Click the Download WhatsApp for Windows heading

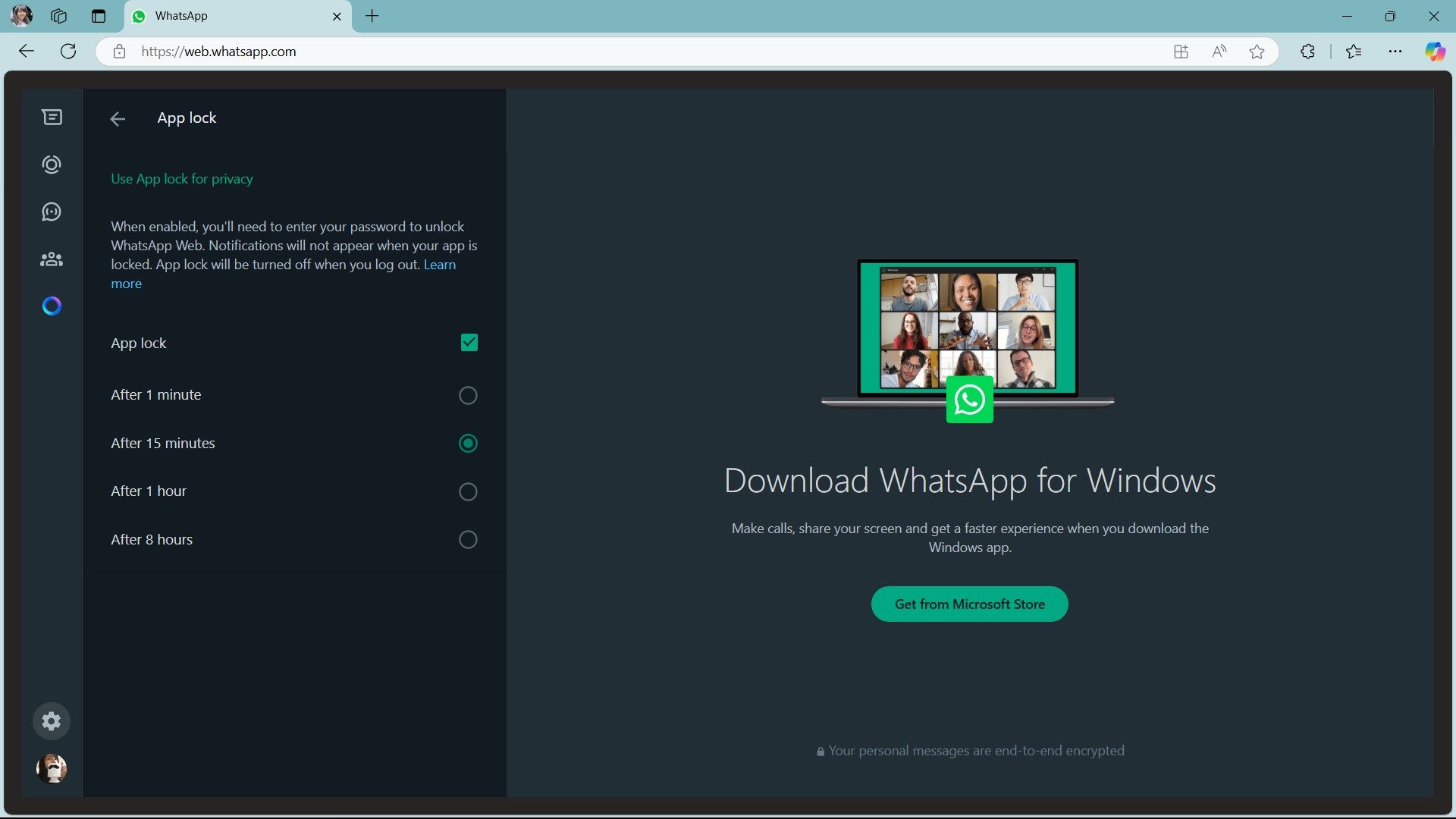pyautogui.click(x=970, y=481)
